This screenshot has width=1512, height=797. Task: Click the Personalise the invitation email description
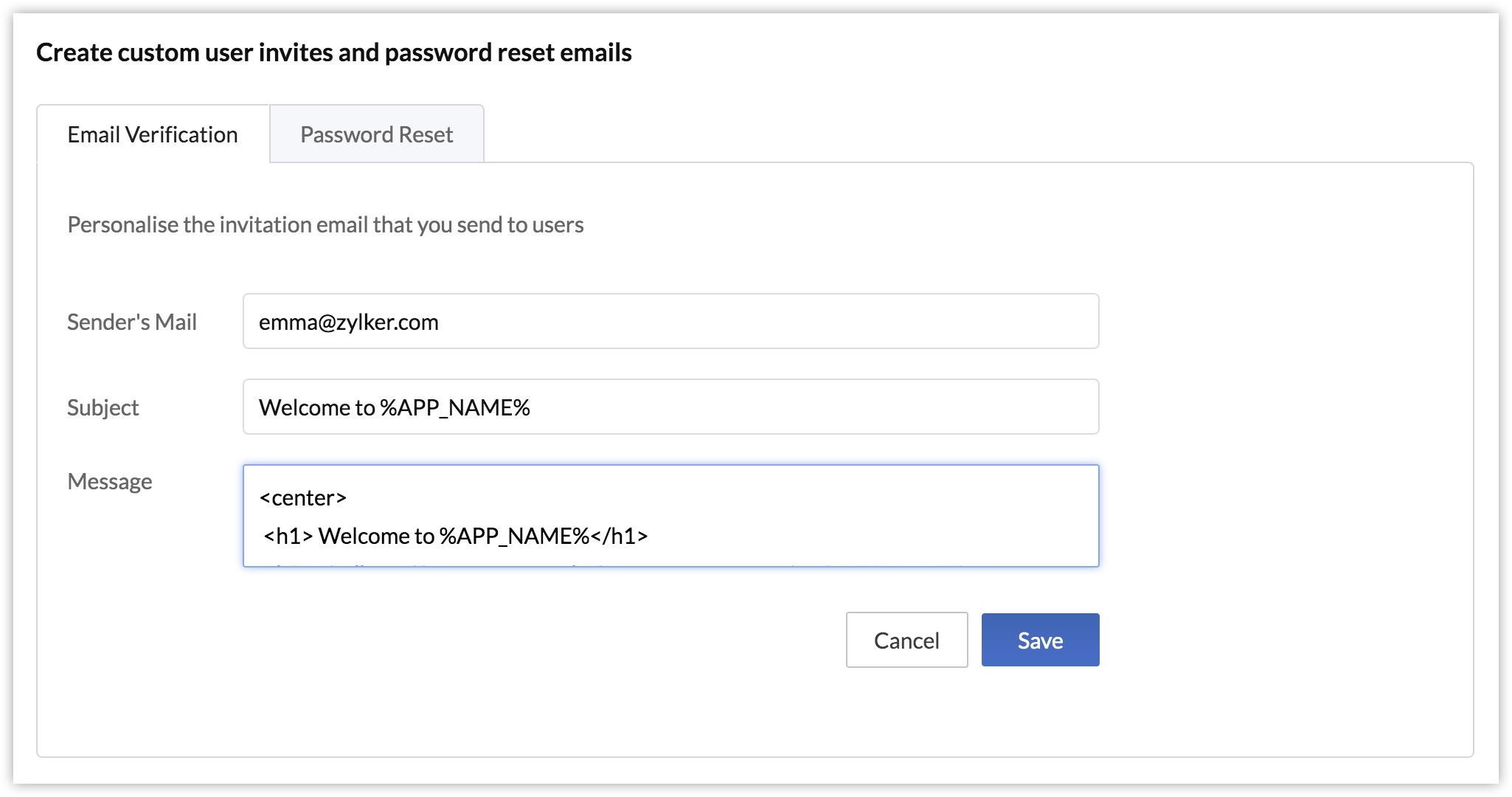point(325,224)
